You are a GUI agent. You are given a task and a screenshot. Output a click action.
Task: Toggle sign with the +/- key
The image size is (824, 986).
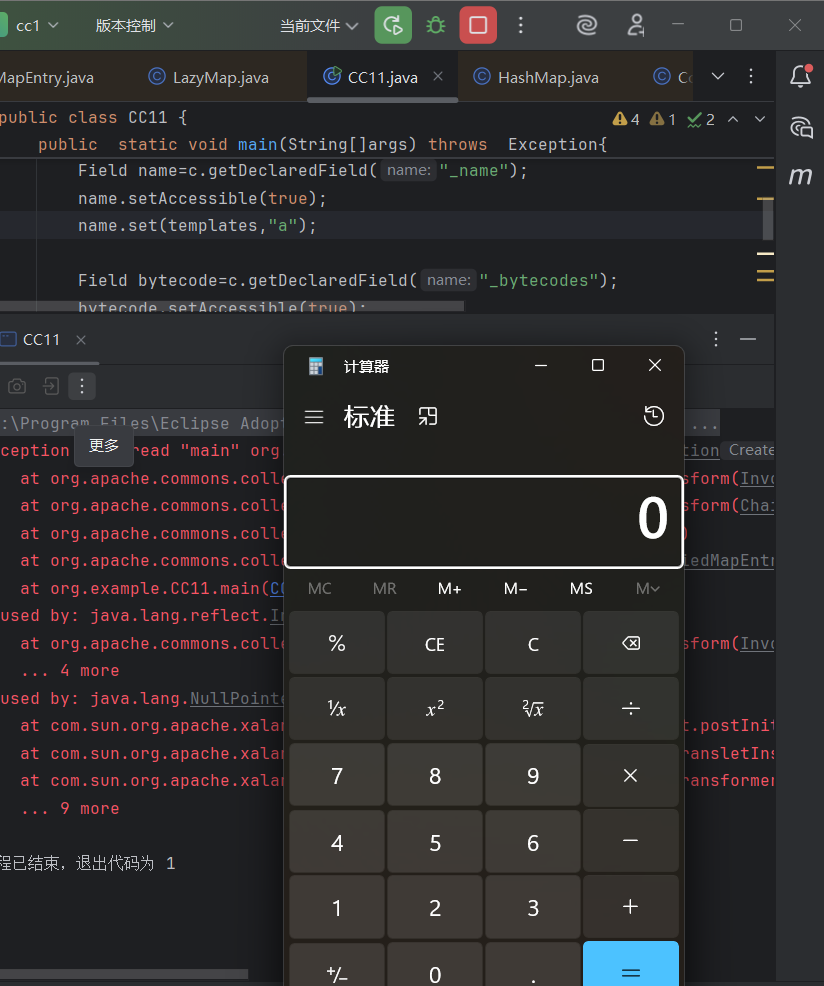point(337,972)
